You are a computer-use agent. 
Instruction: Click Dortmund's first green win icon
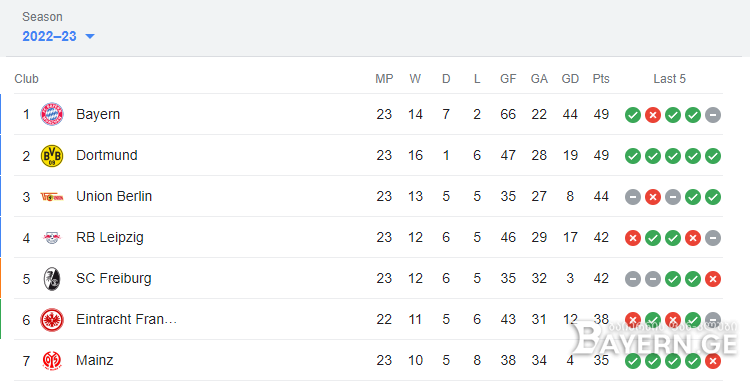coord(632,156)
